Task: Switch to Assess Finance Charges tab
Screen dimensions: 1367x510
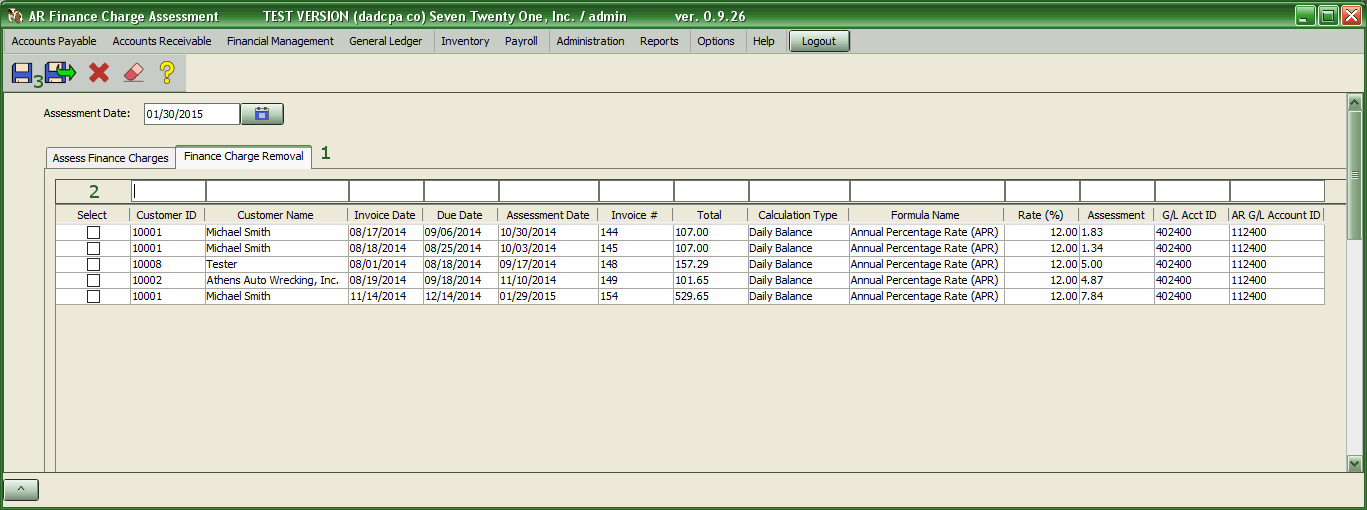Action: 110,158
